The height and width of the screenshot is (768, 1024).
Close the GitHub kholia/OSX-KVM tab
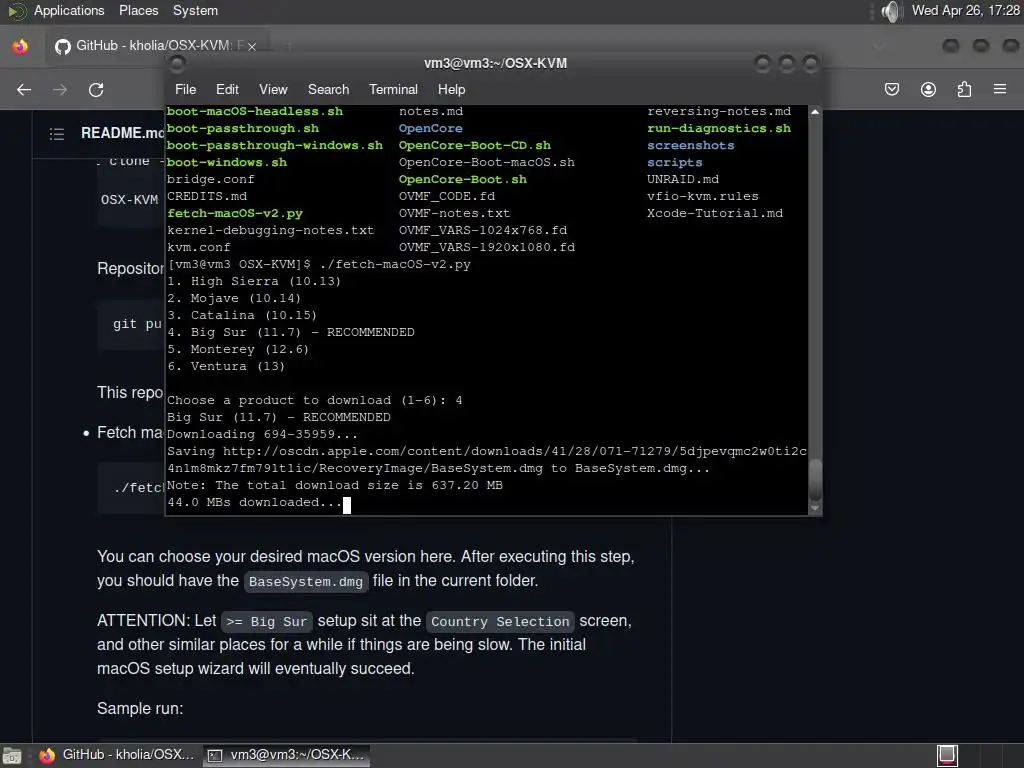tap(251, 46)
